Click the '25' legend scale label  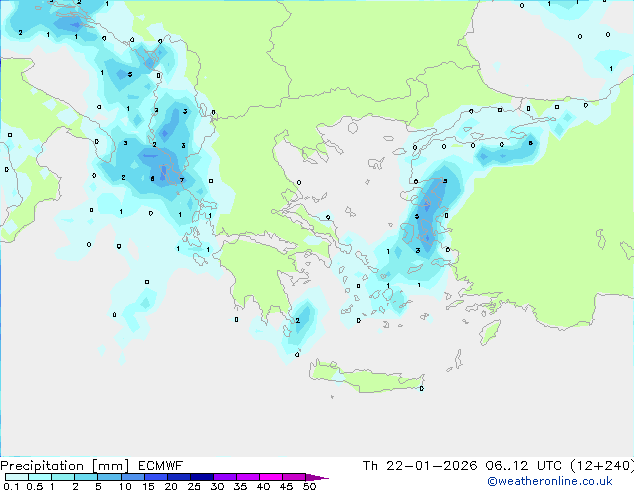[194, 486]
